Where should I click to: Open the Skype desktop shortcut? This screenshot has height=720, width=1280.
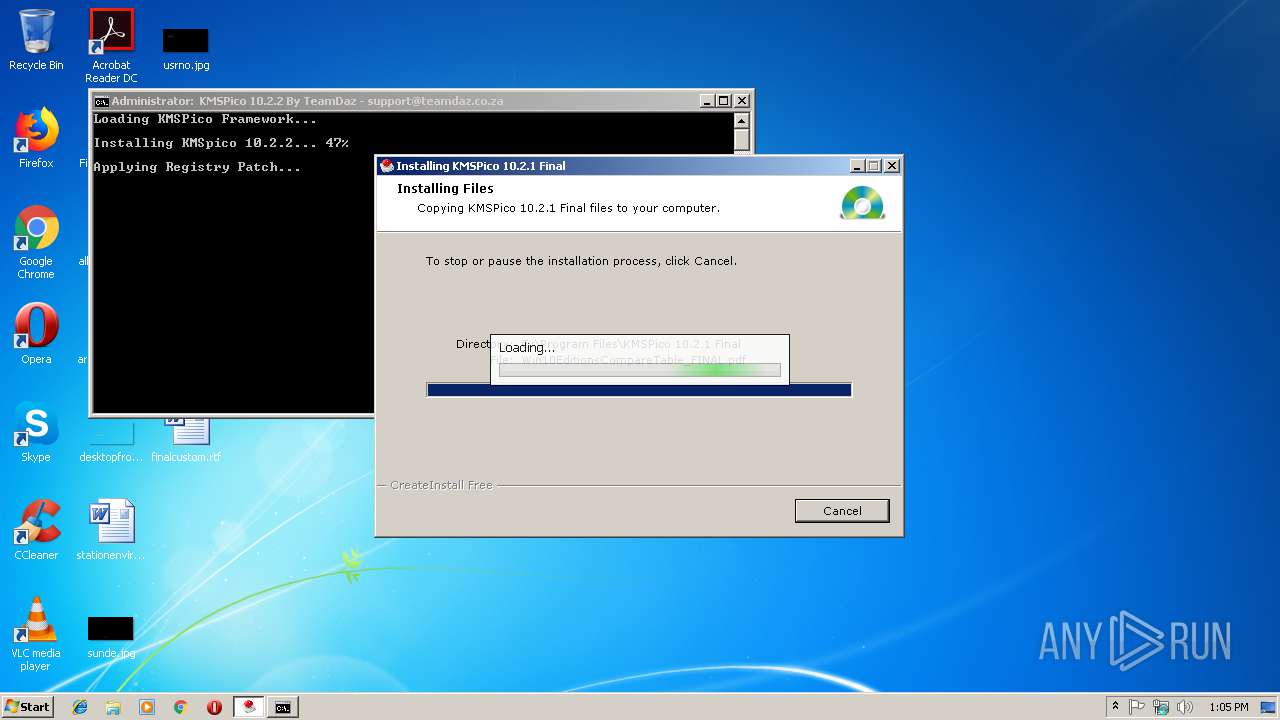pos(36,432)
